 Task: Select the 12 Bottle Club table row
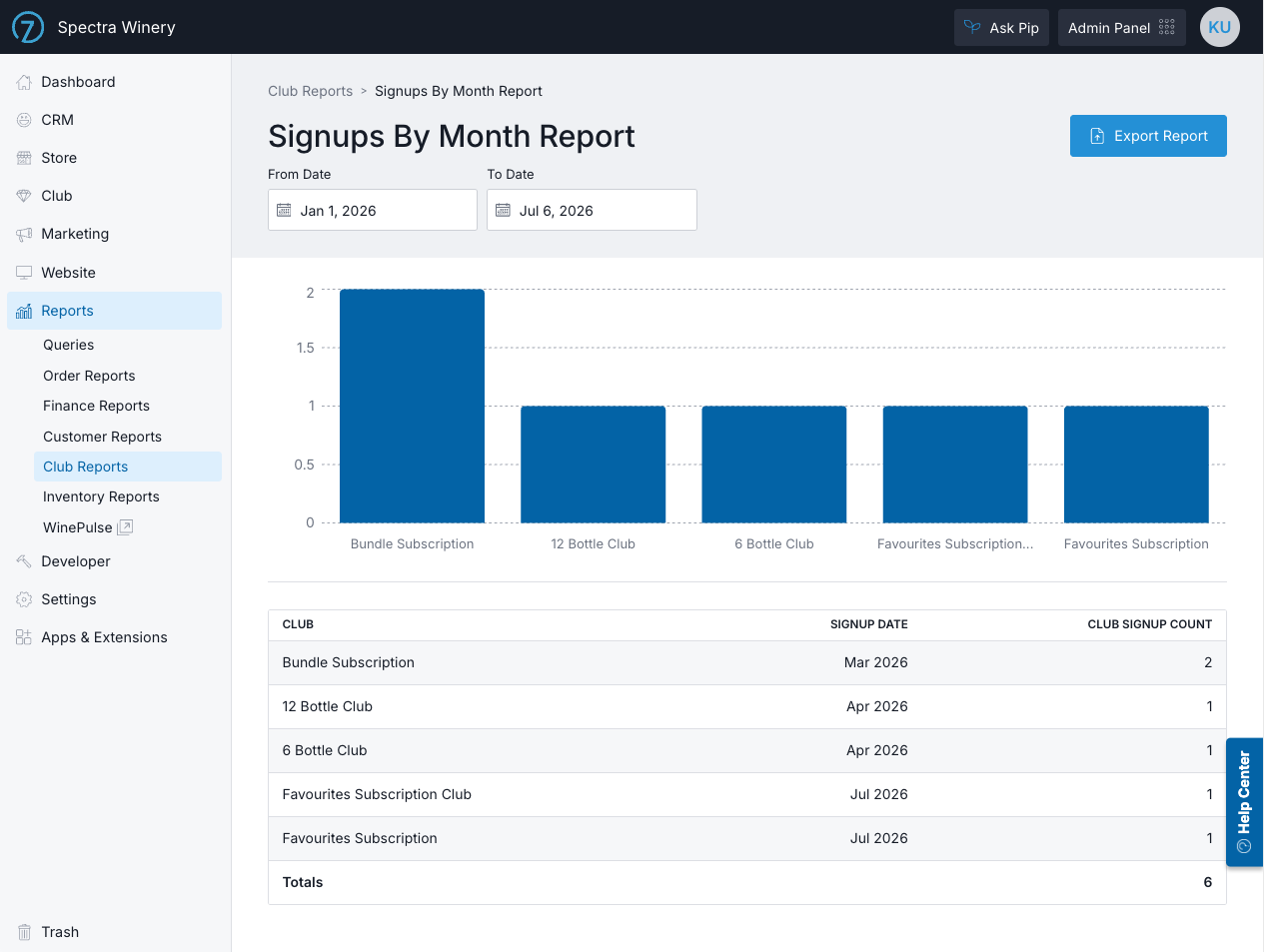point(747,706)
